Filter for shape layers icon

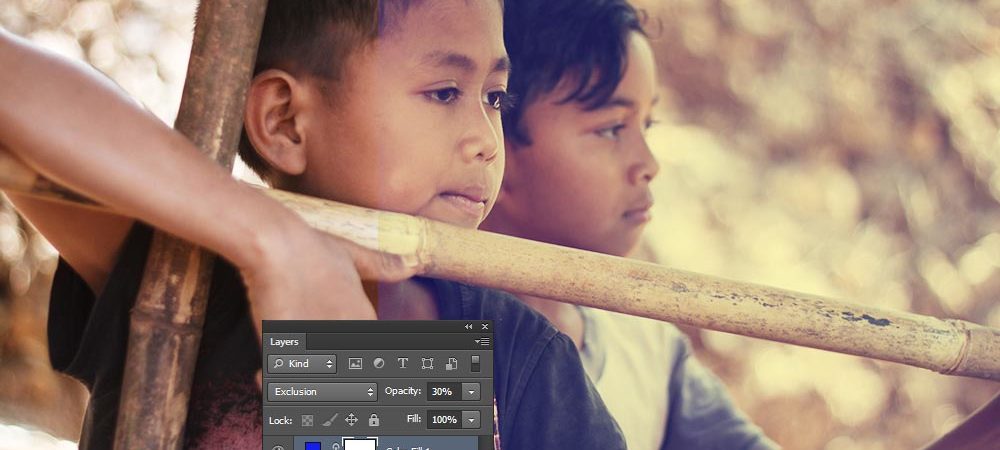pyautogui.click(x=427, y=363)
